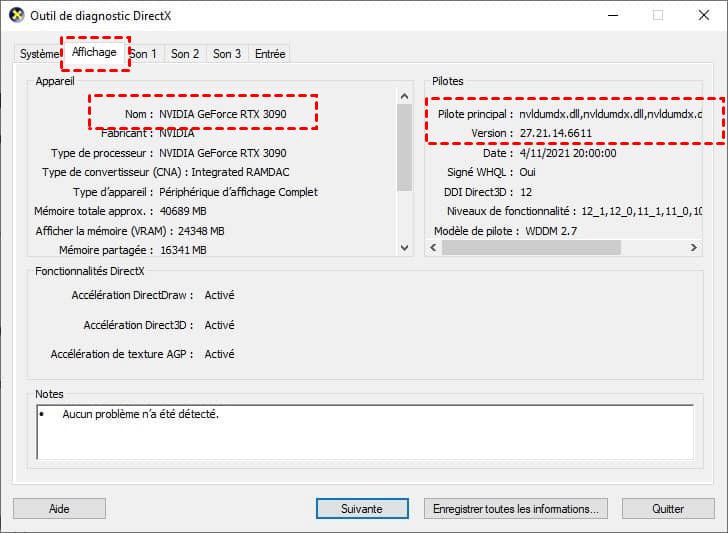
Task: Open the Son 3 tab
Action: coord(227,54)
